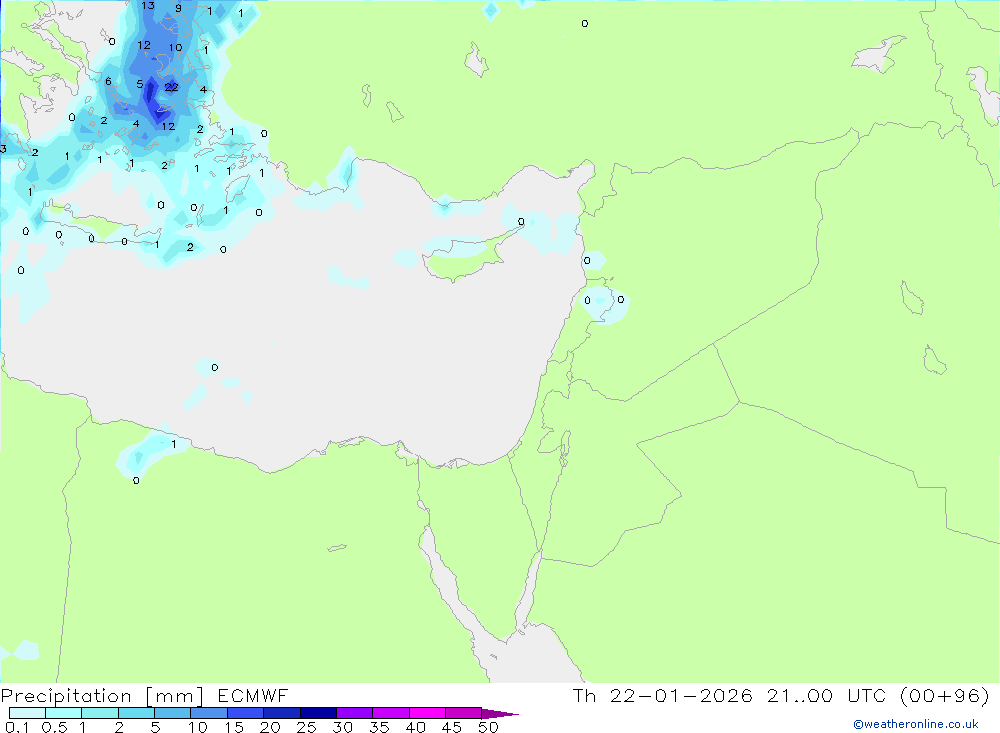
Task: Click the 'Th 22-01-2026 21..00 UTC (00+96)' timestamp
Action: click(x=781, y=695)
